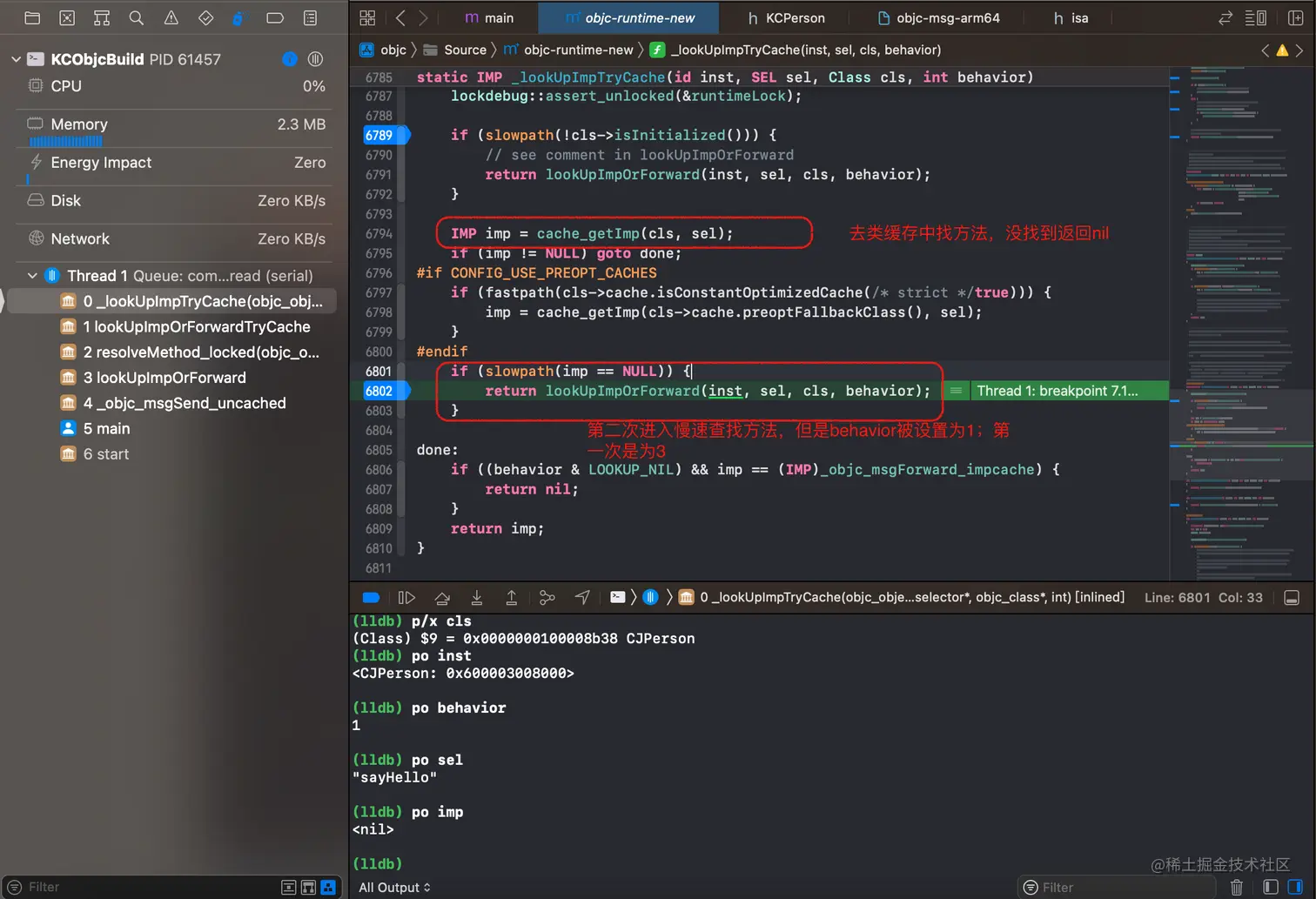Collapse the KCObjcBuild process tree

click(x=16, y=59)
